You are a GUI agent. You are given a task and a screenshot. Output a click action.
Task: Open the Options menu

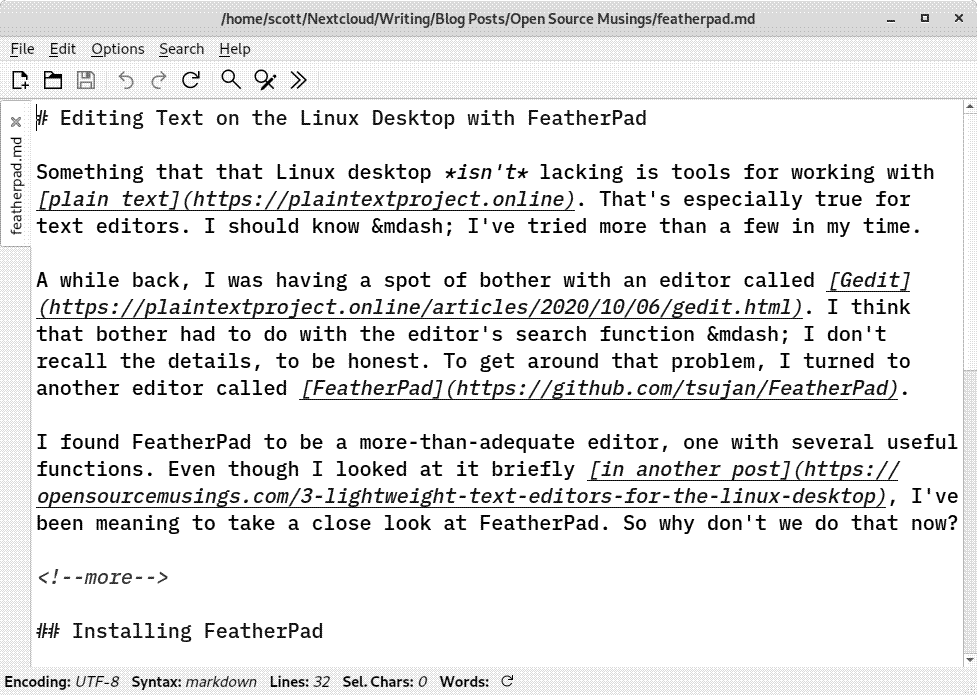pyautogui.click(x=118, y=49)
